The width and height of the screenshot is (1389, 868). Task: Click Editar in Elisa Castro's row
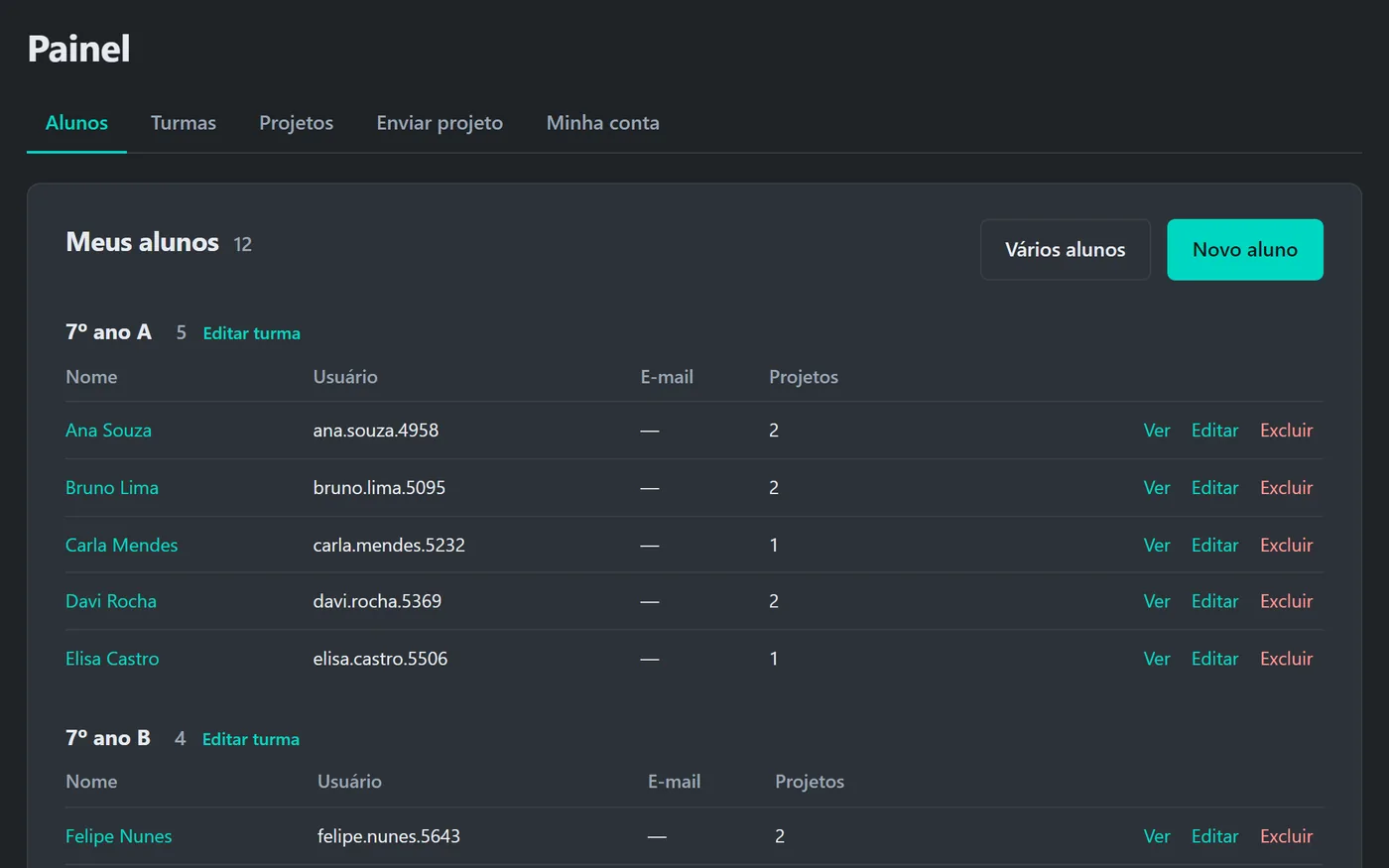click(1214, 659)
